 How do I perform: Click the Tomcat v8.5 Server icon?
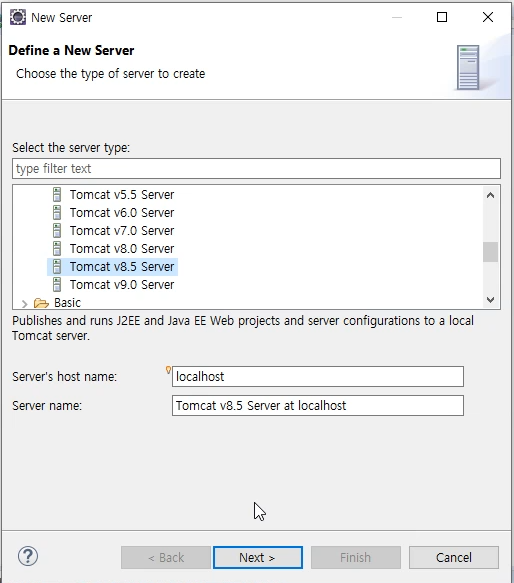tap(57, 267)
